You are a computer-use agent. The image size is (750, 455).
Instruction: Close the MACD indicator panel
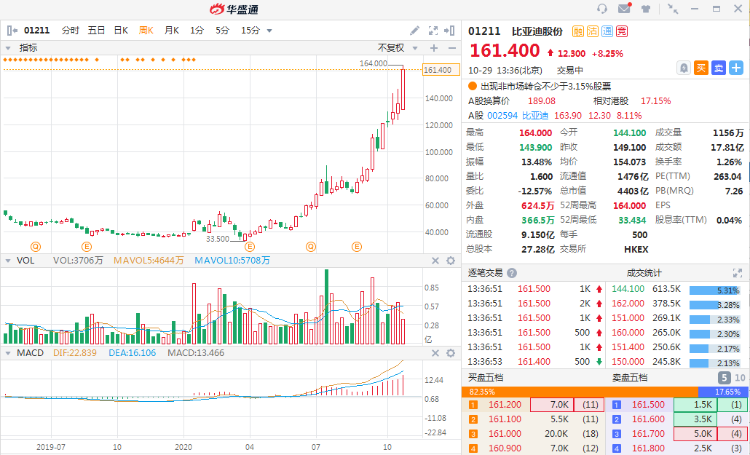click(x=435, y=353)
